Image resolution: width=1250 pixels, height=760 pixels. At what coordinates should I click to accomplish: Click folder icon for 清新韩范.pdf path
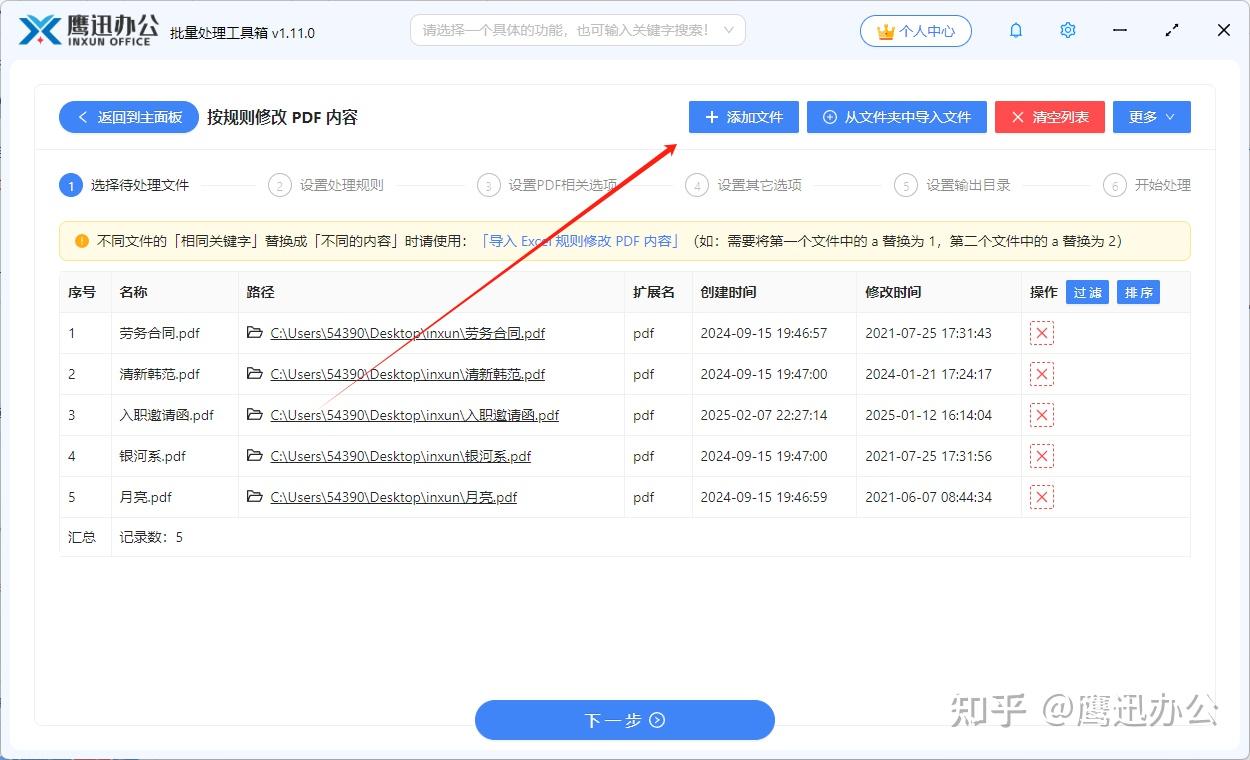255,374
